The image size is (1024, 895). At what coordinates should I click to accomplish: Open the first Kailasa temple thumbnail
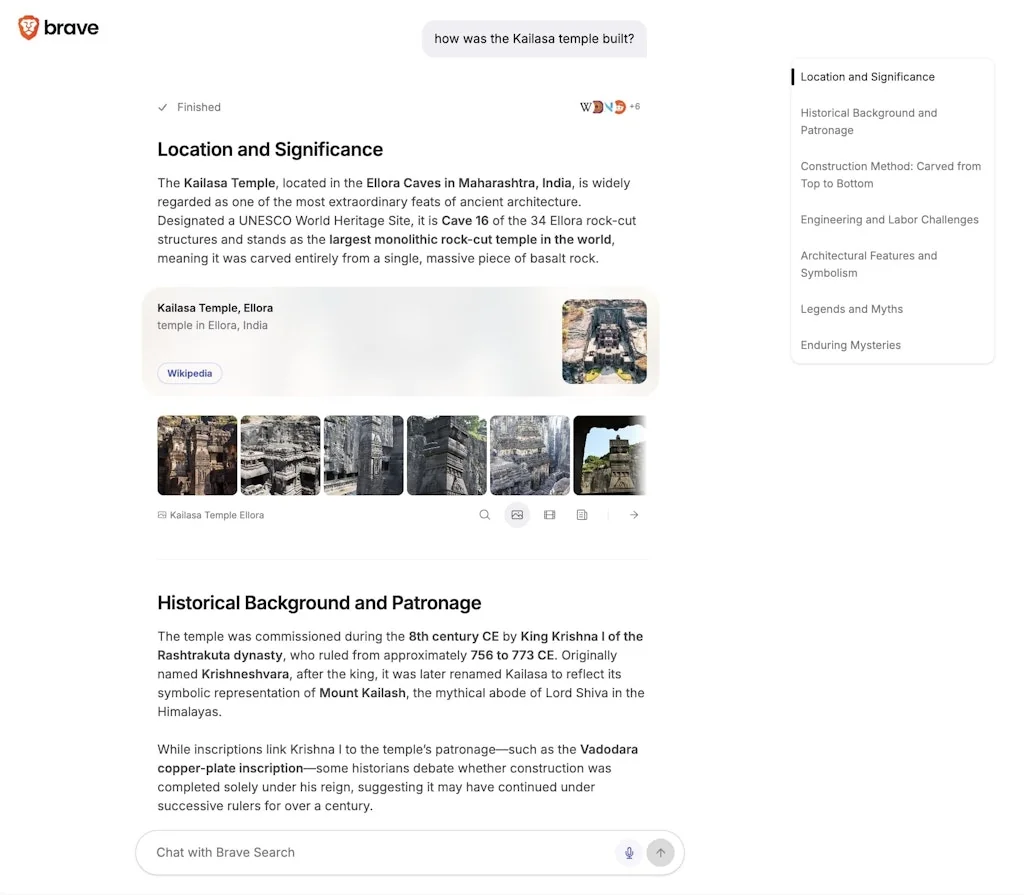click(x=197, y=454)
